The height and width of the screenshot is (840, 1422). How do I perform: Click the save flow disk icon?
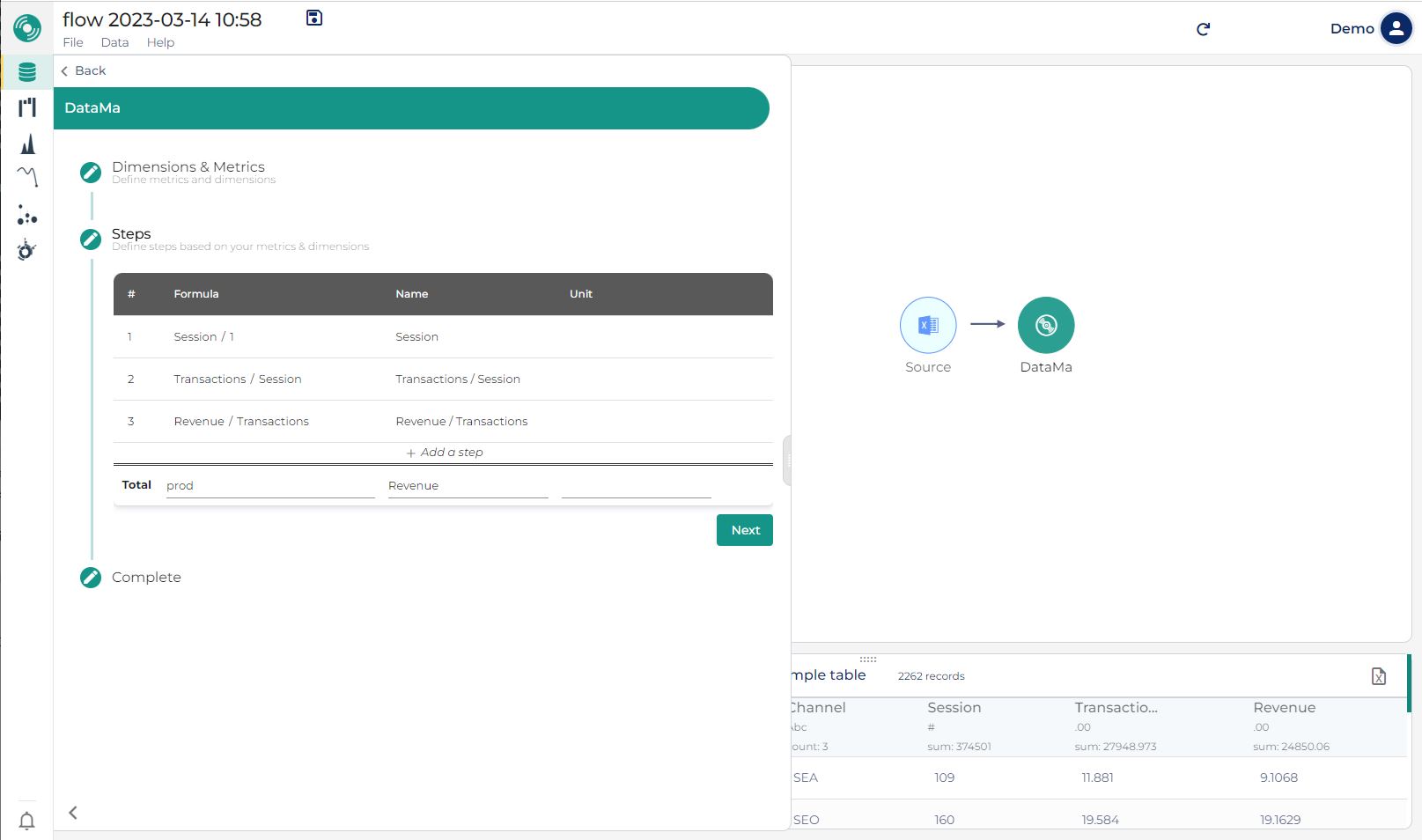click(x=314, y=18)
